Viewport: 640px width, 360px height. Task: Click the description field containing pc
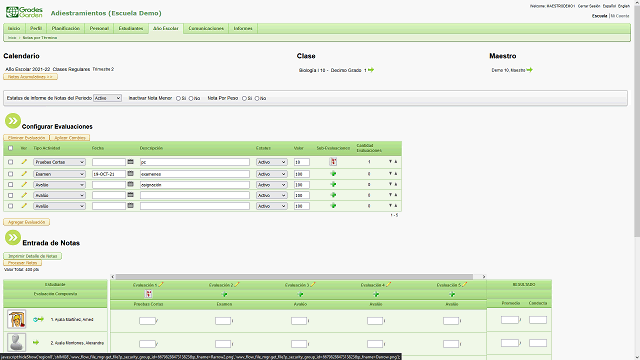195,162
